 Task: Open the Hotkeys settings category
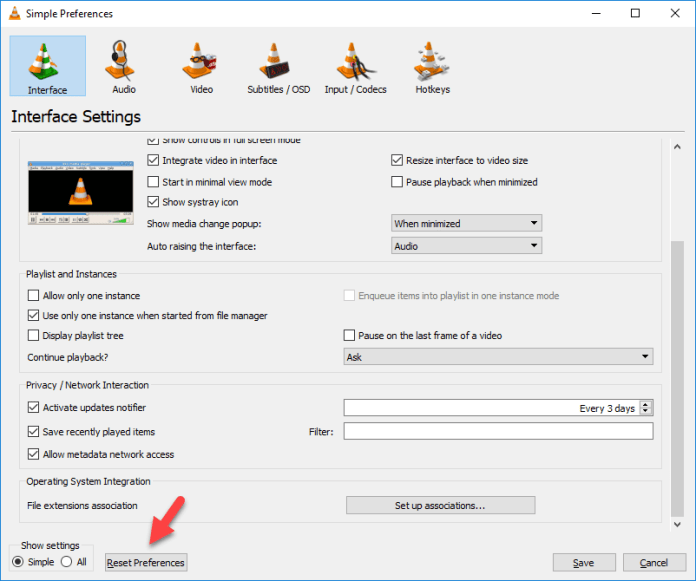click(x=432, y=67)
